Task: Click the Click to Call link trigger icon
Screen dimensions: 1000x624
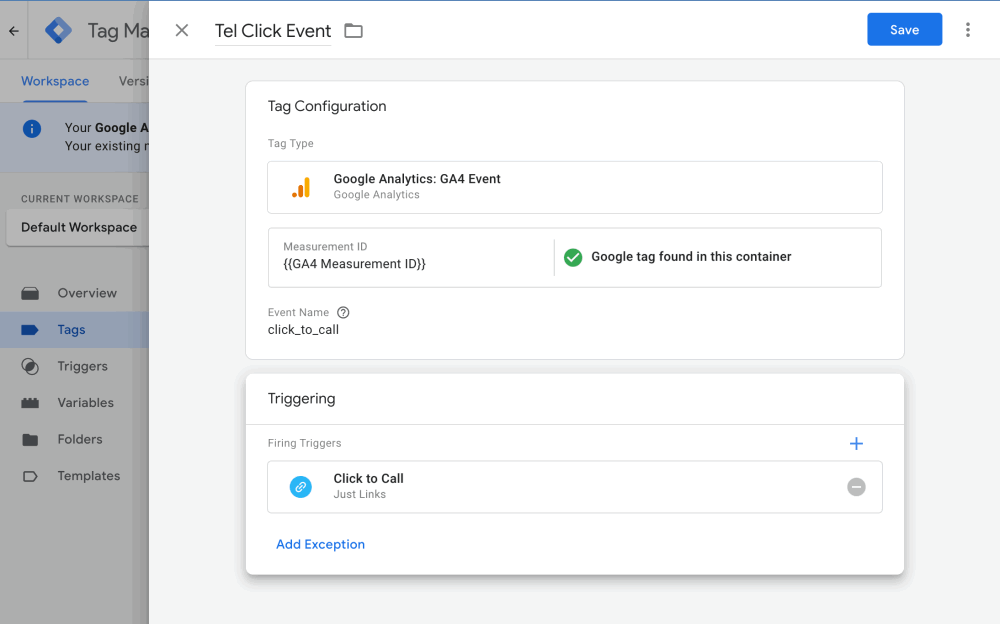Action: point(301,487)
